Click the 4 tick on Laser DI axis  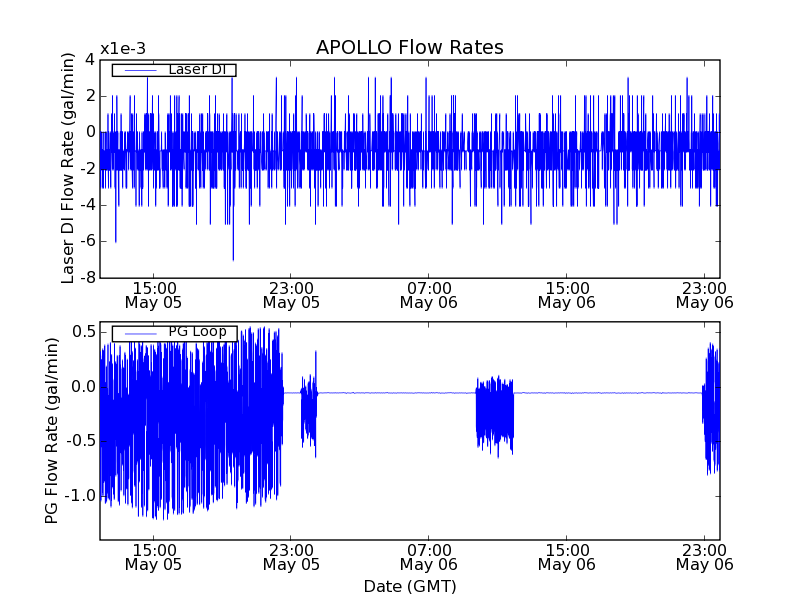pos(90,60)
